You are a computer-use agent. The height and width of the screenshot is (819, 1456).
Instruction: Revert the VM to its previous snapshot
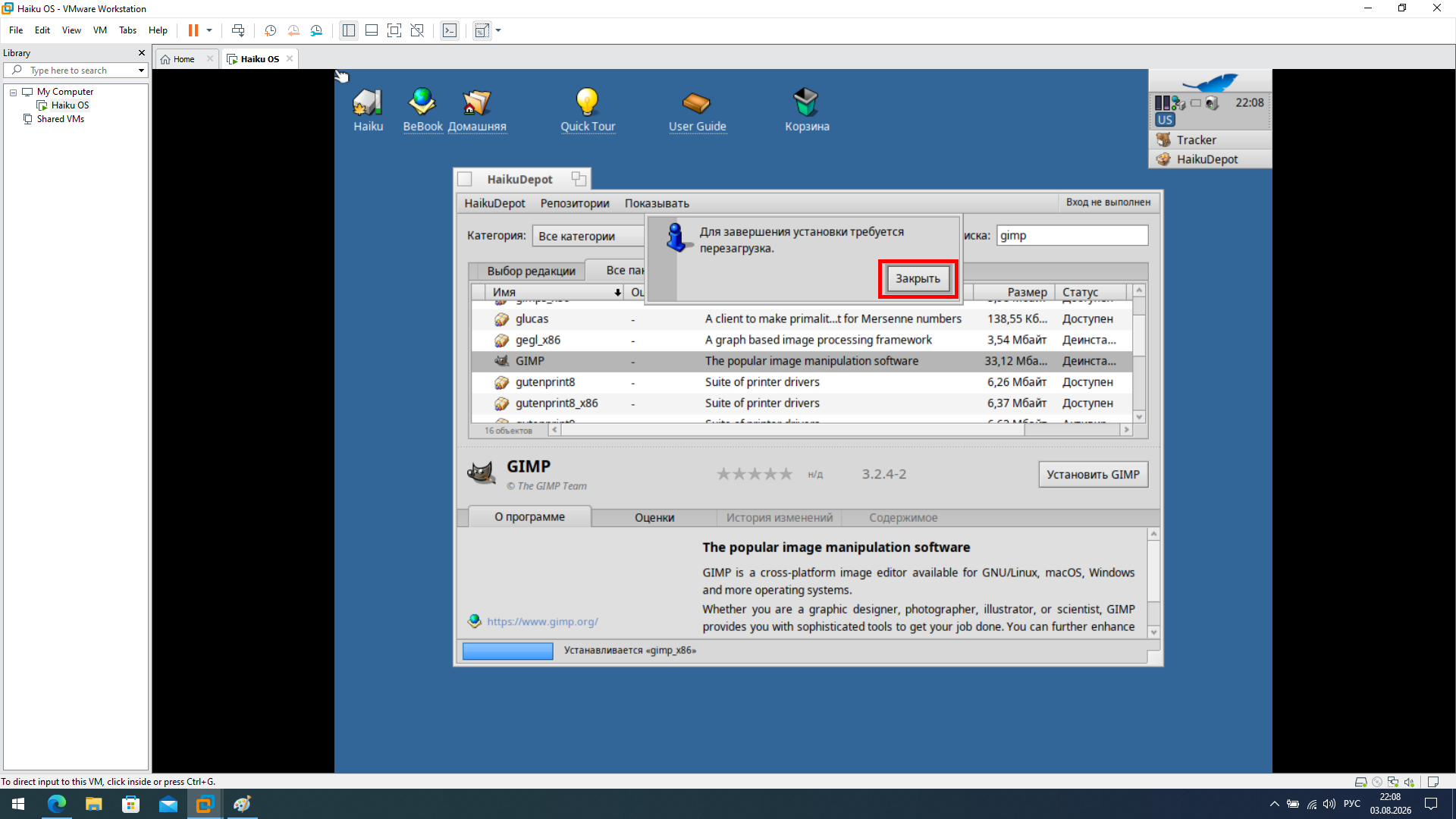click(x=293, y=30)
